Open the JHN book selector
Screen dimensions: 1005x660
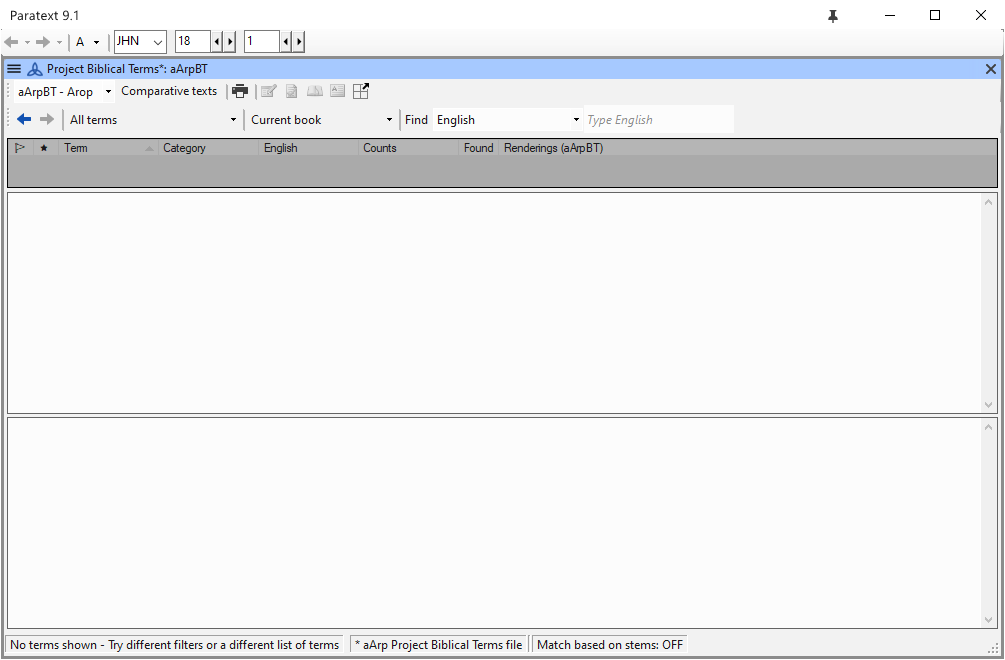140,42
